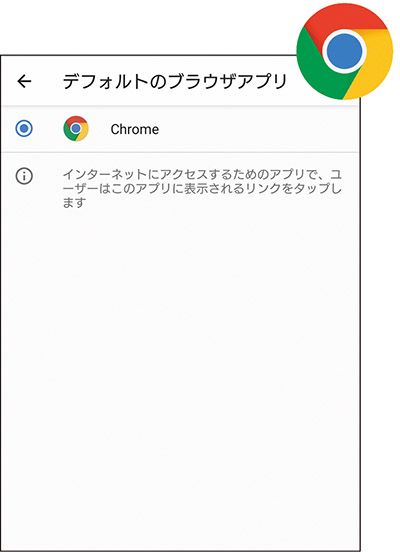This screenshot has height=552, width=400.
Task: Click the final description word ます
Action: (x=74, y=202)
